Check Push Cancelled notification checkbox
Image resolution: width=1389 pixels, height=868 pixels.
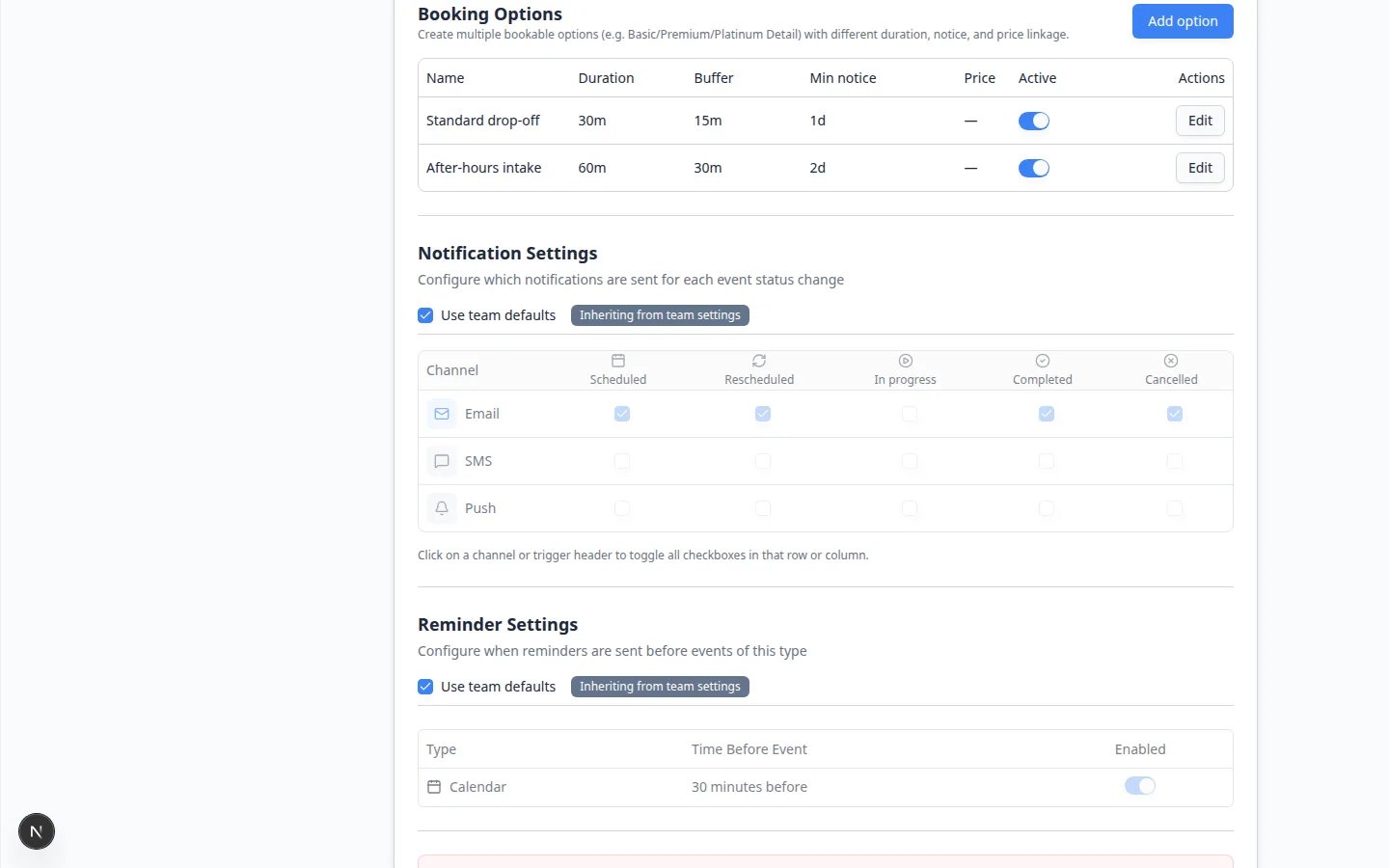point(1175,508)
